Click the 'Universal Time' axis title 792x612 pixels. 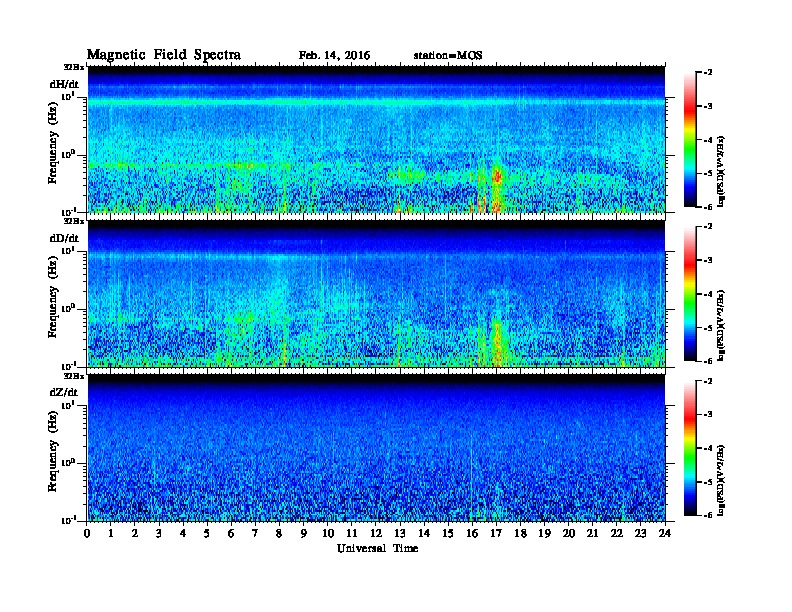click(377, 548)
